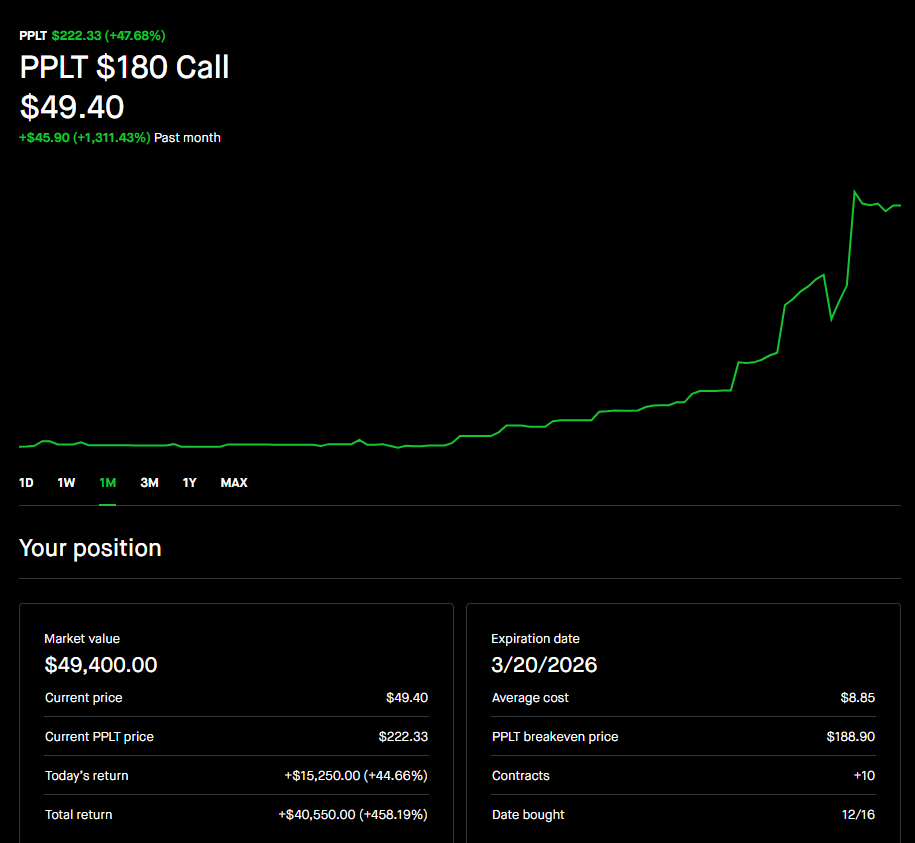Click the Total return label
Screen dimensions: 915x843
[78, 815]
